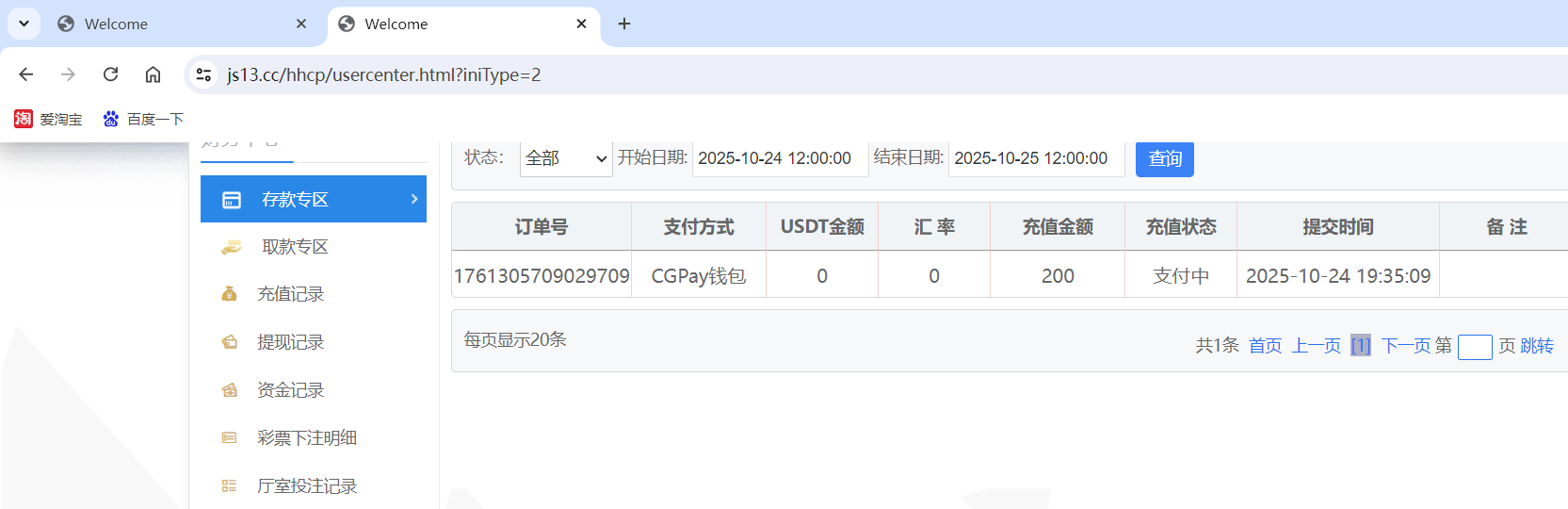Screen dimensions: 1568x509
Task: Open a new browser tab
Action: (624, 24)
